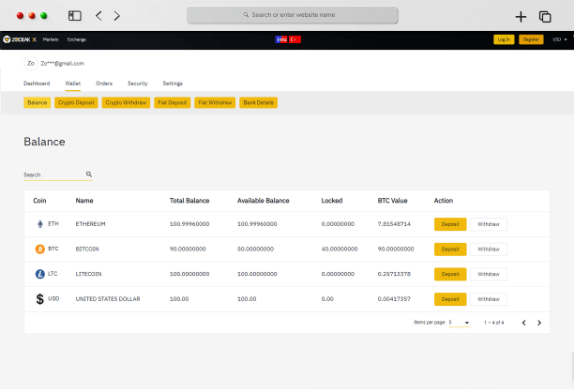Open the USD currency dropdown in header

point(560,40)
